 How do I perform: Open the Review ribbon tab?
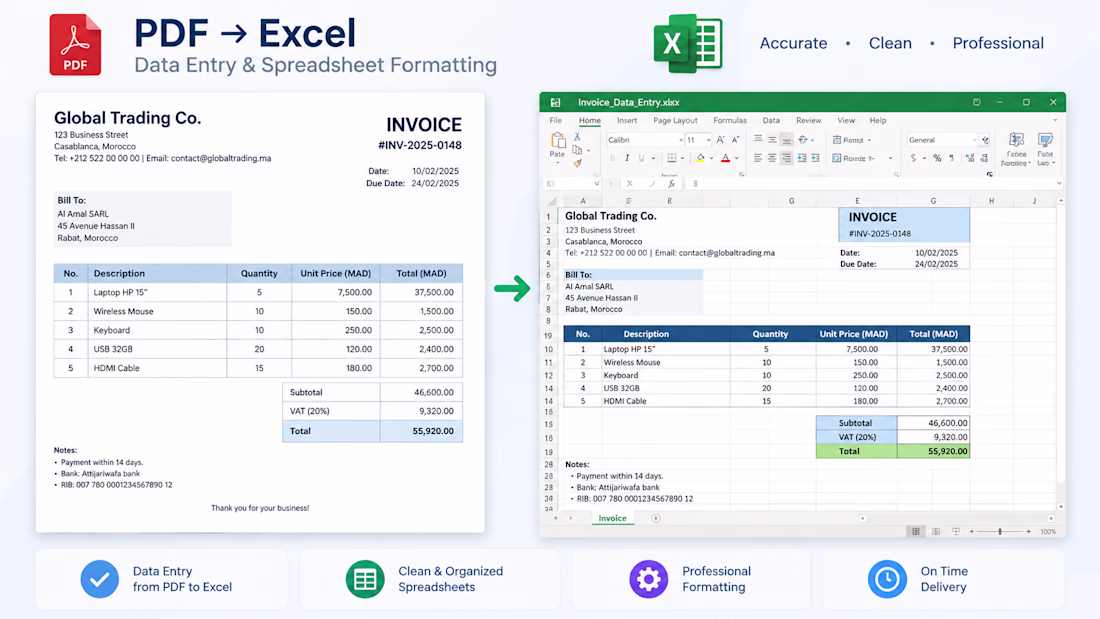[808, 121]
